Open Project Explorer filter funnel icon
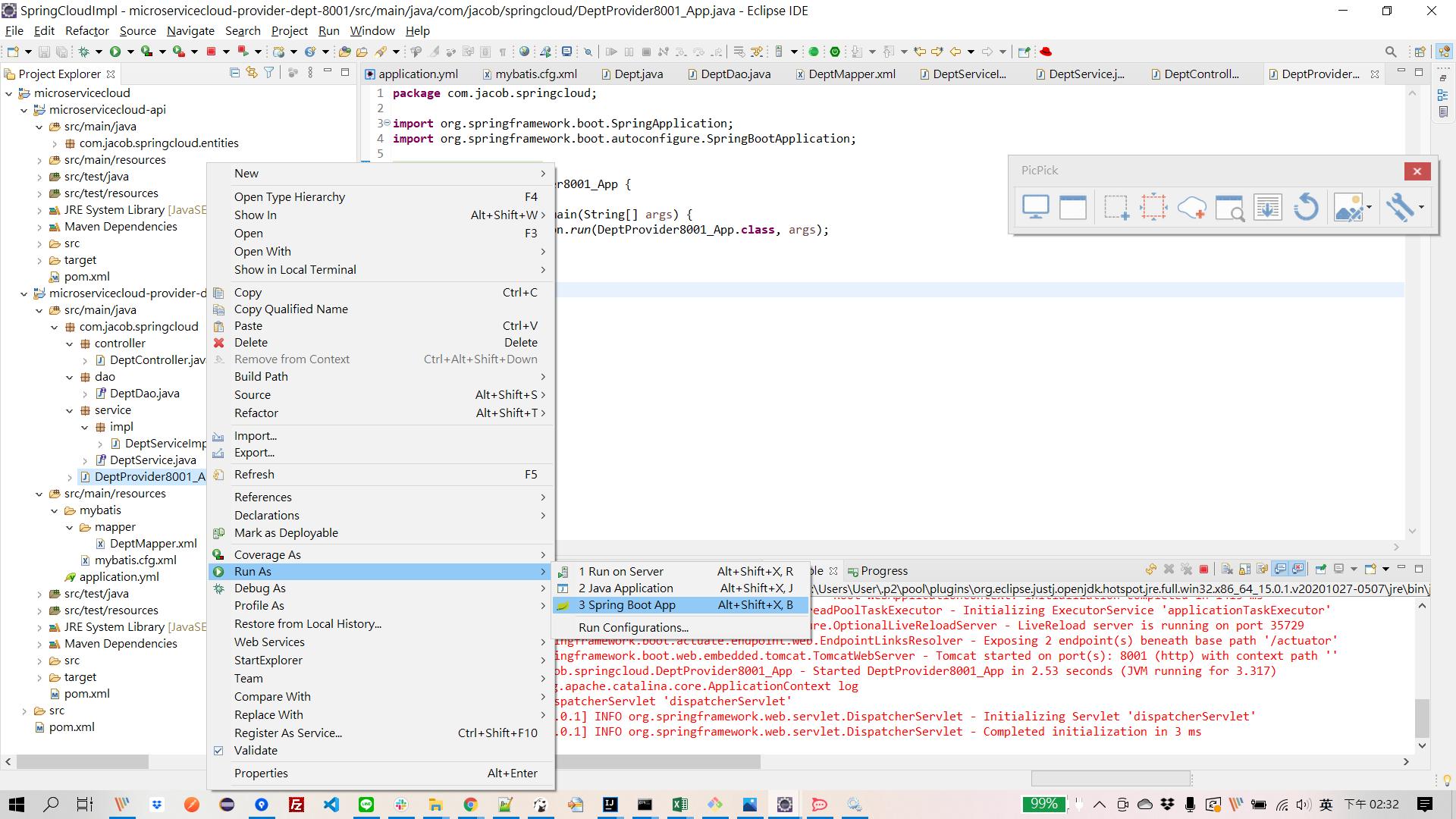Viewport: 1456px width, 819px height. coord(268,73)
